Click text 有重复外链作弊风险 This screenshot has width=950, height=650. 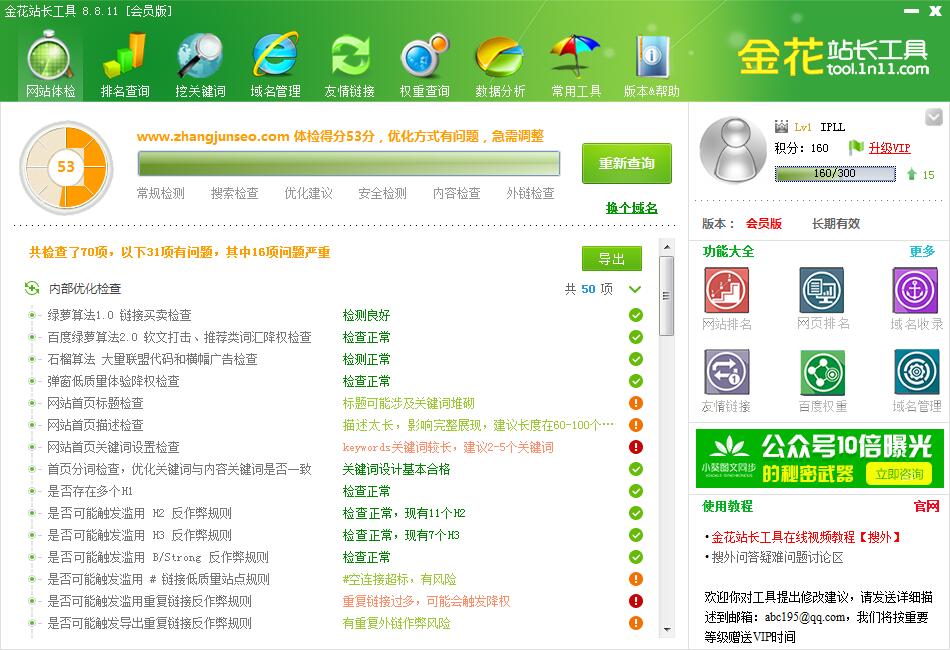click(396, 623)
